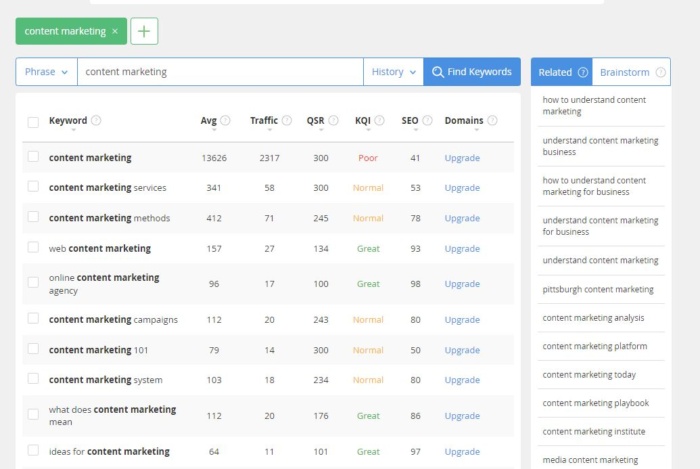Click the SEO value 98

coord(415,284)
